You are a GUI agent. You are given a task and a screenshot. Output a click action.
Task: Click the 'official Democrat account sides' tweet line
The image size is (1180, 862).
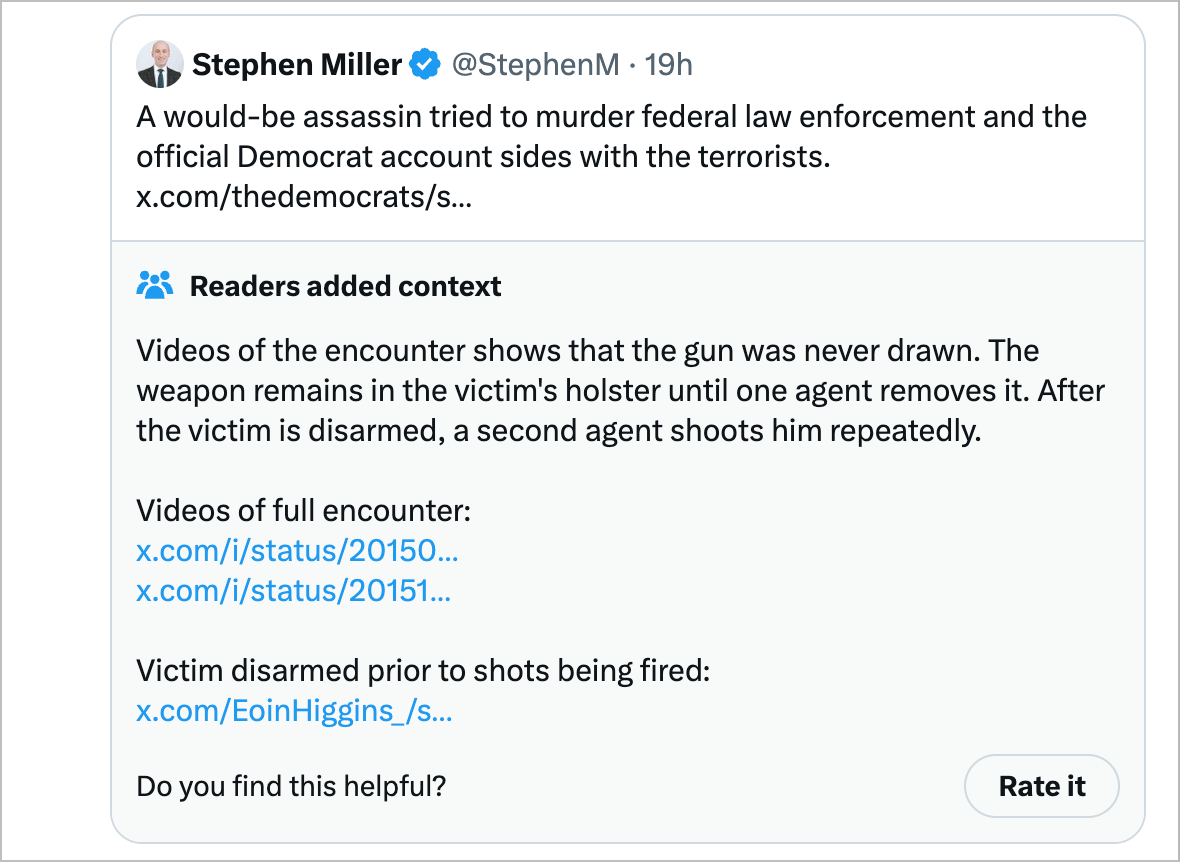(483, 157)
